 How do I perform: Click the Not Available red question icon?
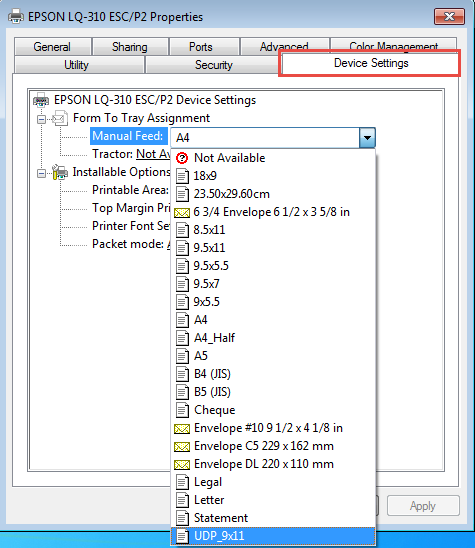click(x=182, y=158)
